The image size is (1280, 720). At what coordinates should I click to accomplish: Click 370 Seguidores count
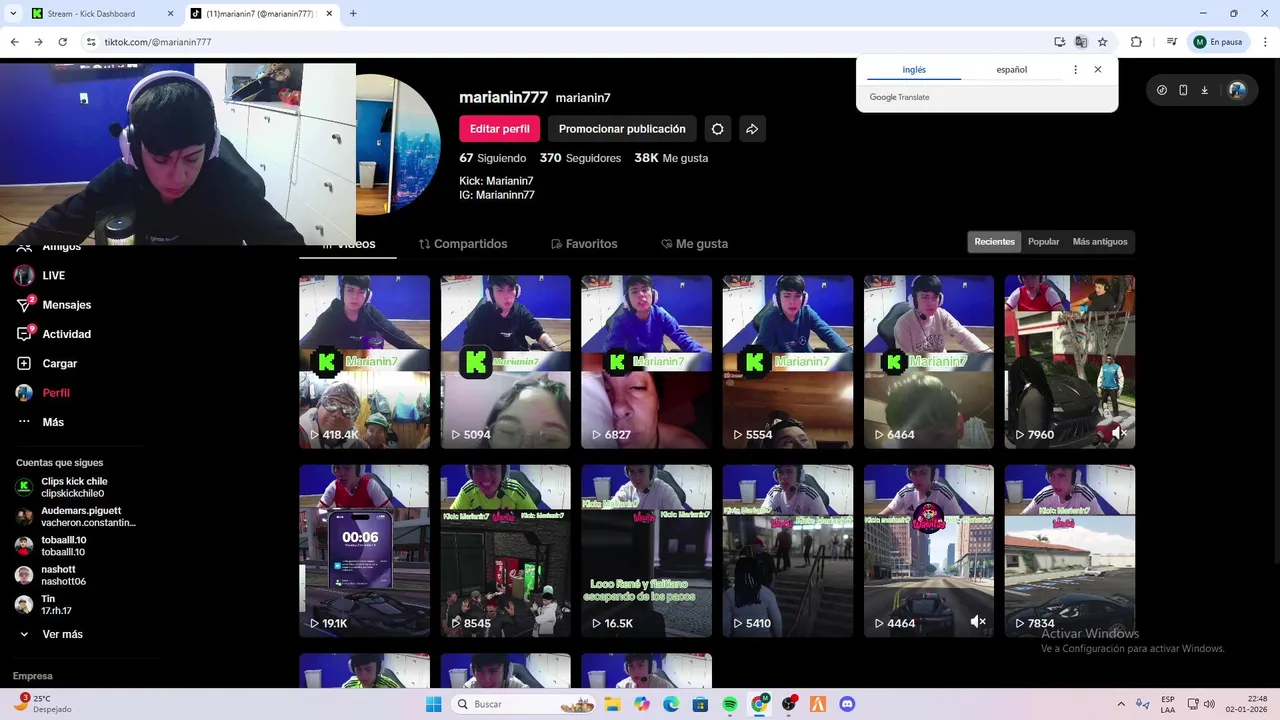(x=580, y=158)
